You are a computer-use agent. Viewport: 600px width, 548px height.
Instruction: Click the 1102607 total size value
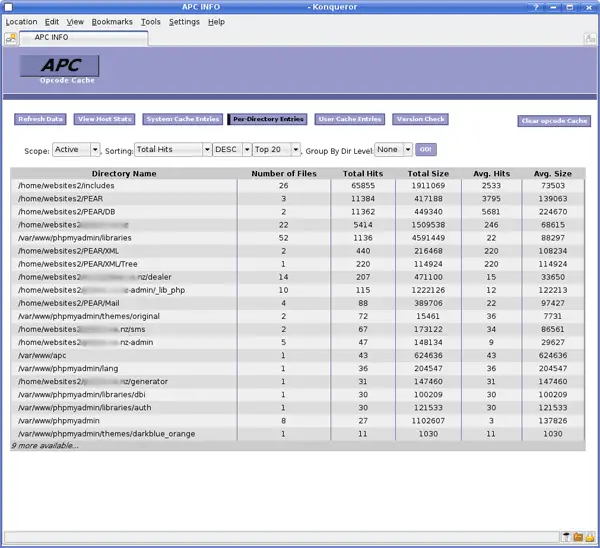(x=428, y=421)
